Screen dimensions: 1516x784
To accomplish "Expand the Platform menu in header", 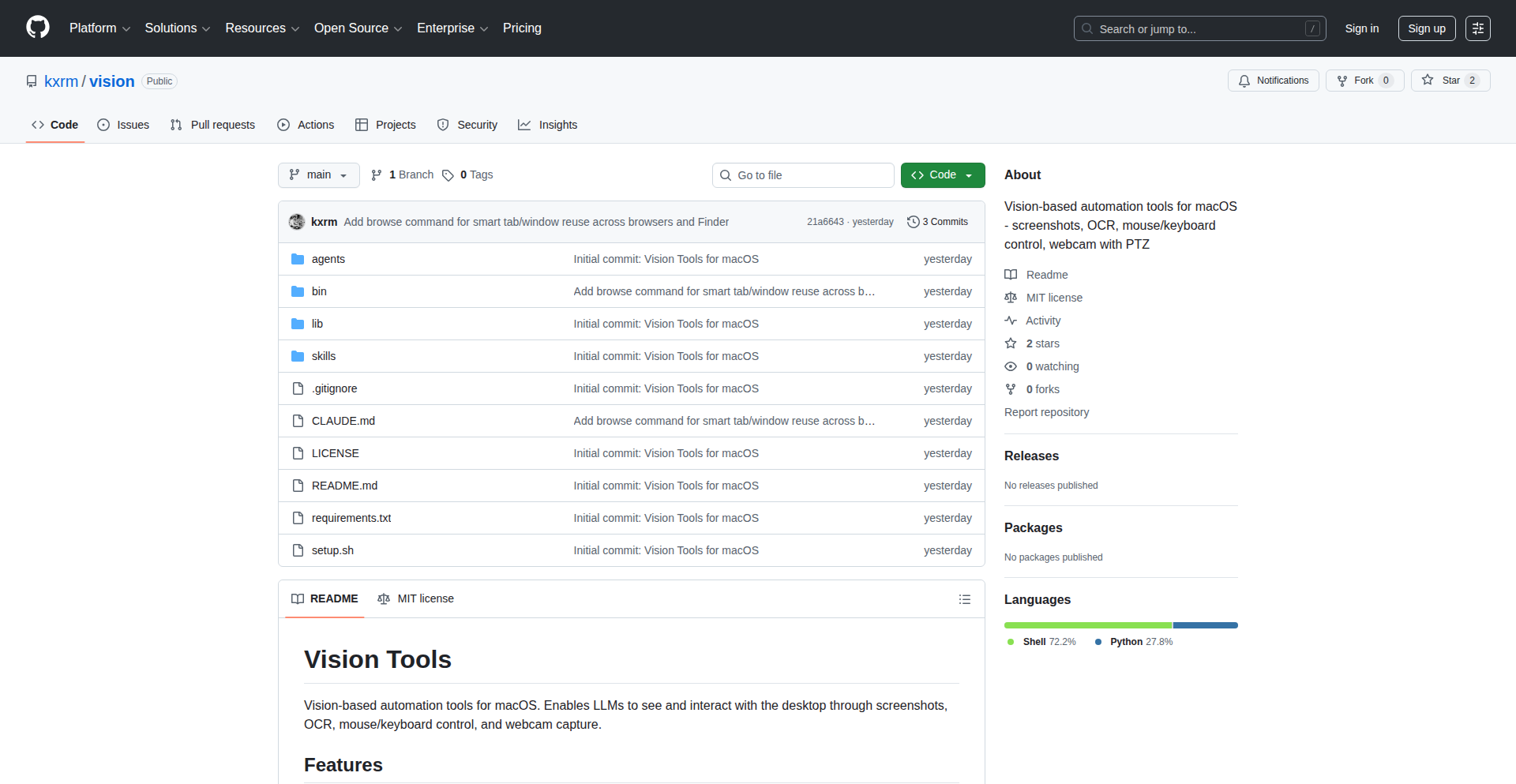I will click(x=99, y=28).
